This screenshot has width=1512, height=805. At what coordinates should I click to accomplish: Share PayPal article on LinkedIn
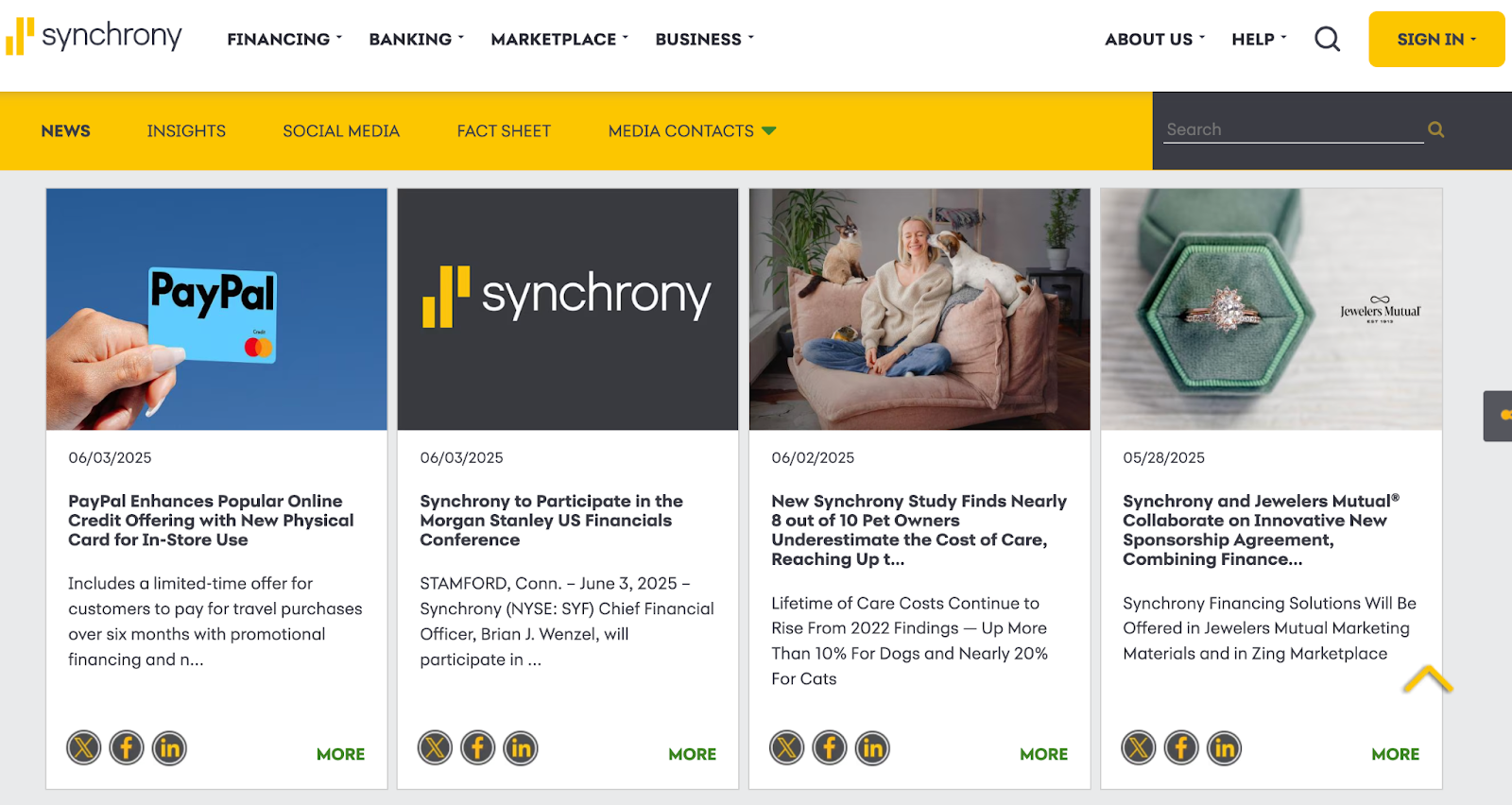(x=169, y=748)
